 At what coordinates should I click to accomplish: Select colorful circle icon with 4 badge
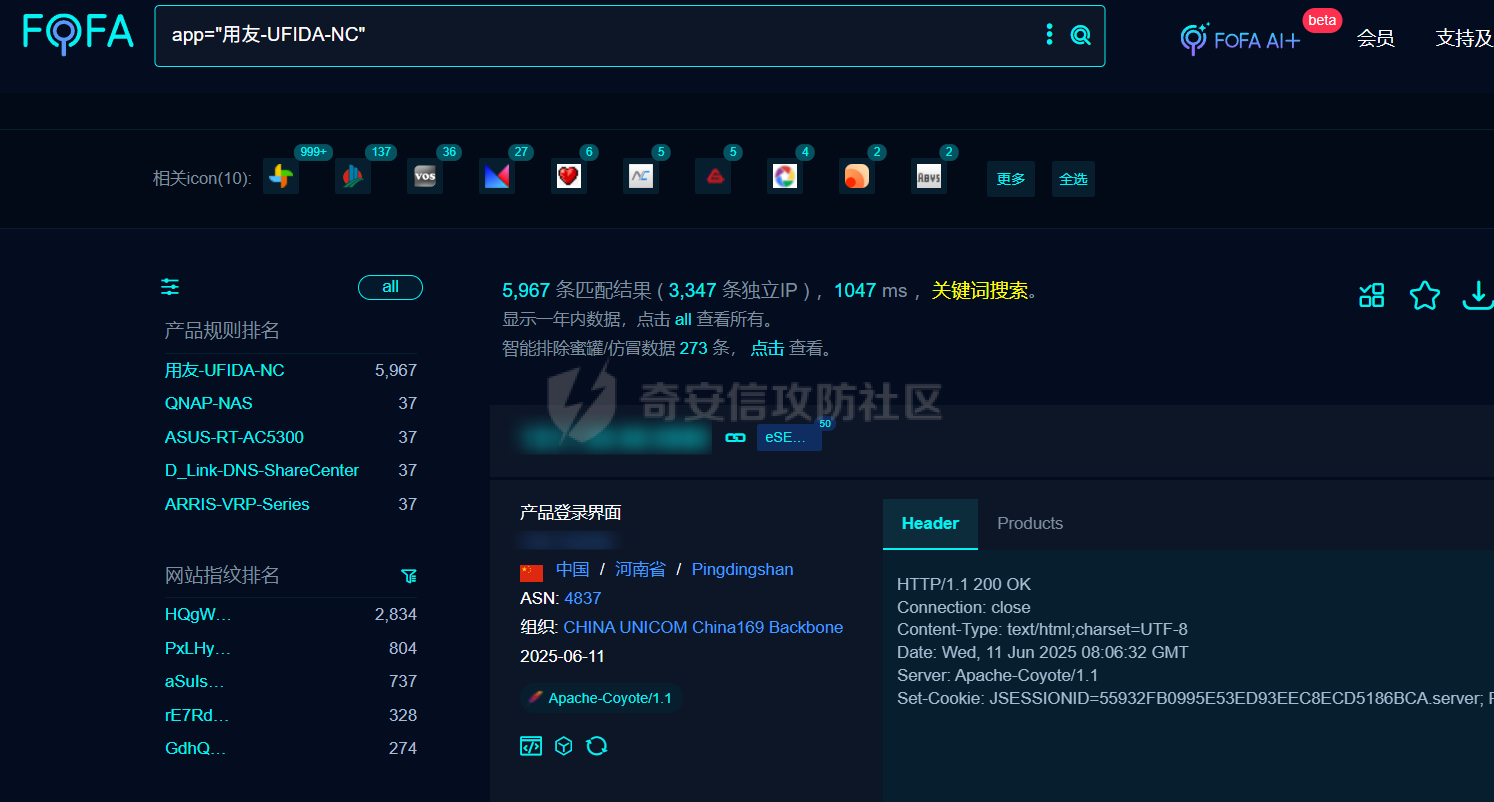pos(785,177)
